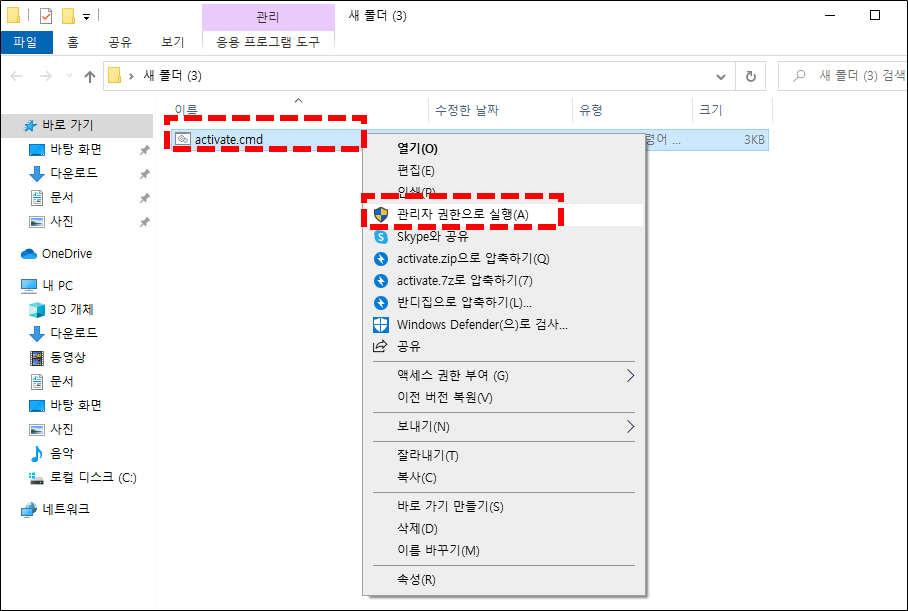Click the properties checkmark icon in title bar
Viewport: 908px width, 611px height.
pos(46,16)
